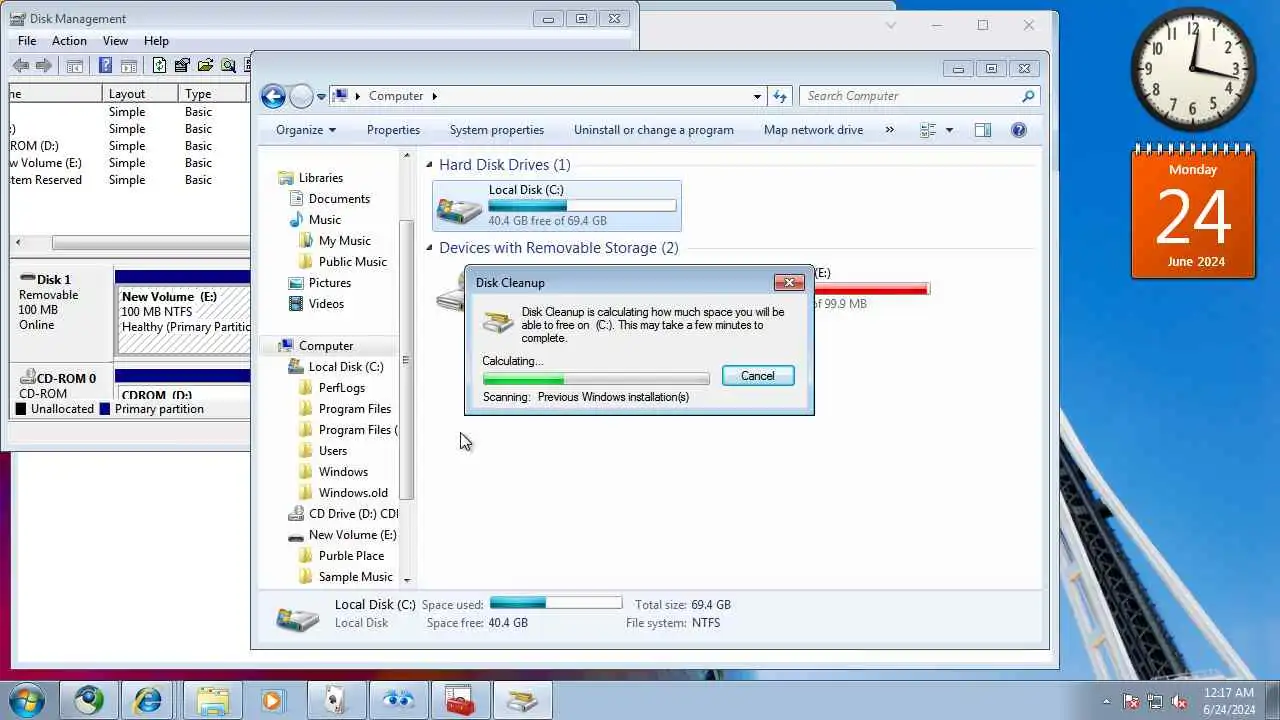Image resolution: width=1280 pixels, height=720 pixels.
Task: Open Windows Explorer taskbar icon
Action: pos(212,700)
